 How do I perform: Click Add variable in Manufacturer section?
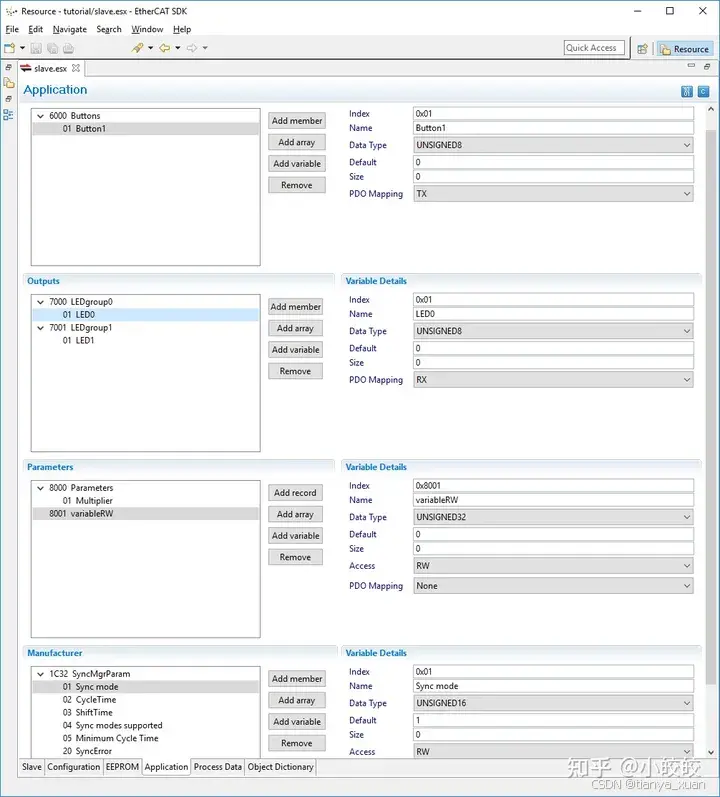(297, 721)
